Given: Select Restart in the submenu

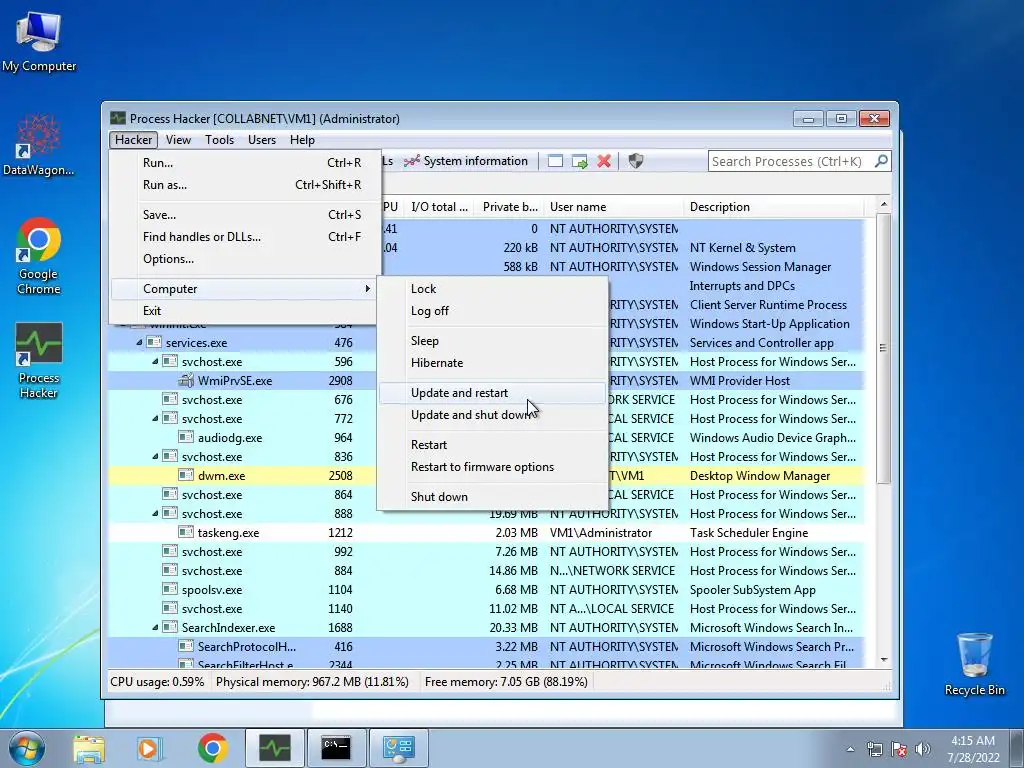Looking at the screenshot, I should pyautogui.click(x=492, y=445).
